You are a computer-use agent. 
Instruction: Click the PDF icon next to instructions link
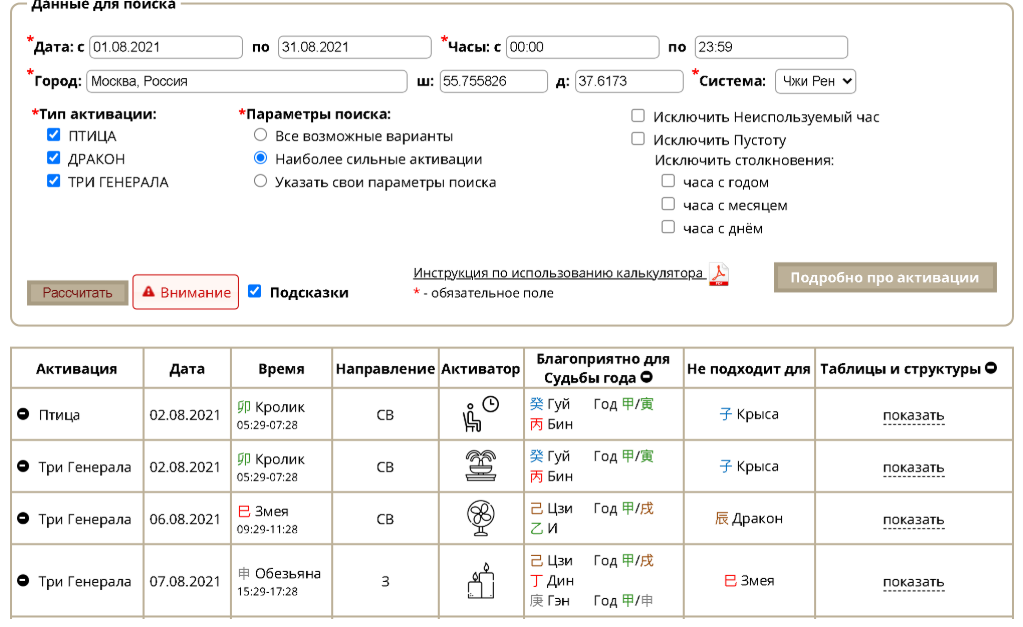(719, 275)
